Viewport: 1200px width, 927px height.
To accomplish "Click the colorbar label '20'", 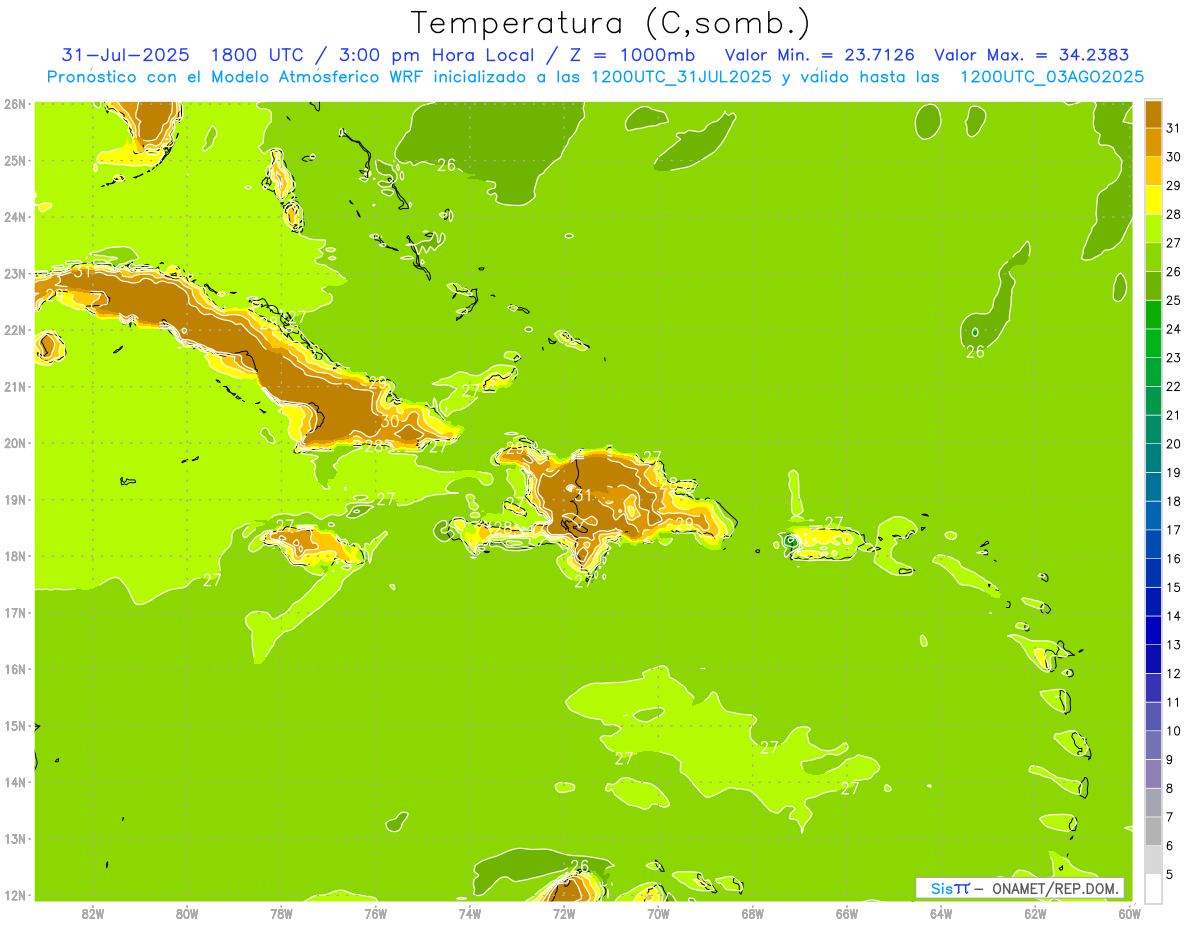I will coord(1174,444).
